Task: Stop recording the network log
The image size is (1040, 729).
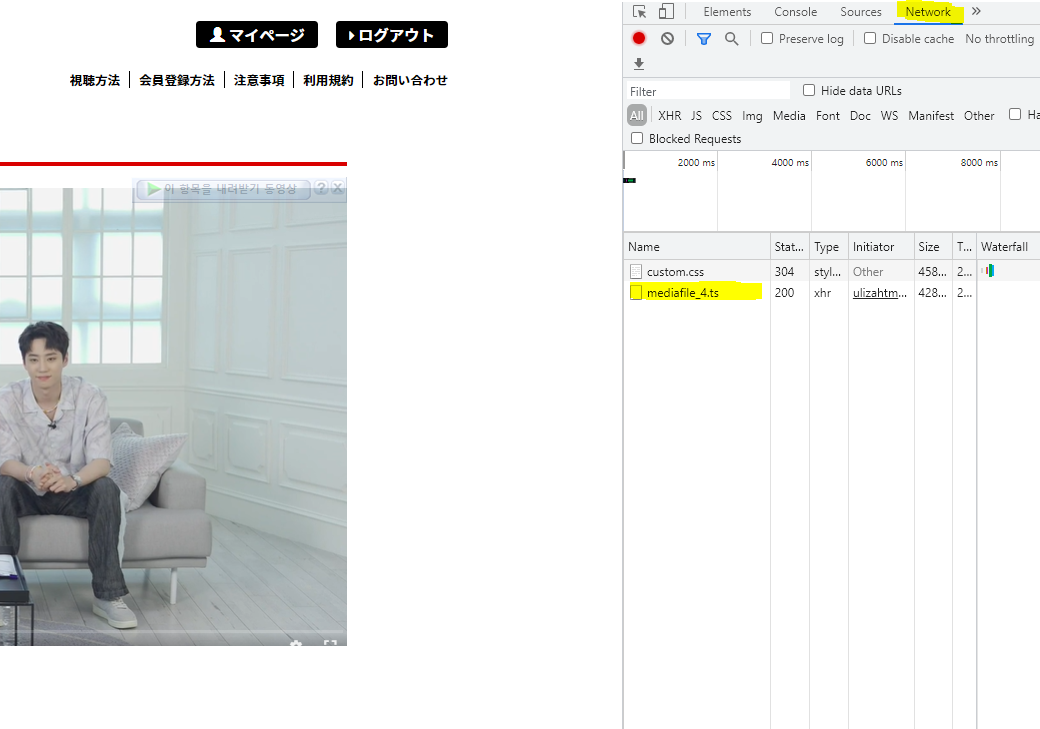Action: 639,38
